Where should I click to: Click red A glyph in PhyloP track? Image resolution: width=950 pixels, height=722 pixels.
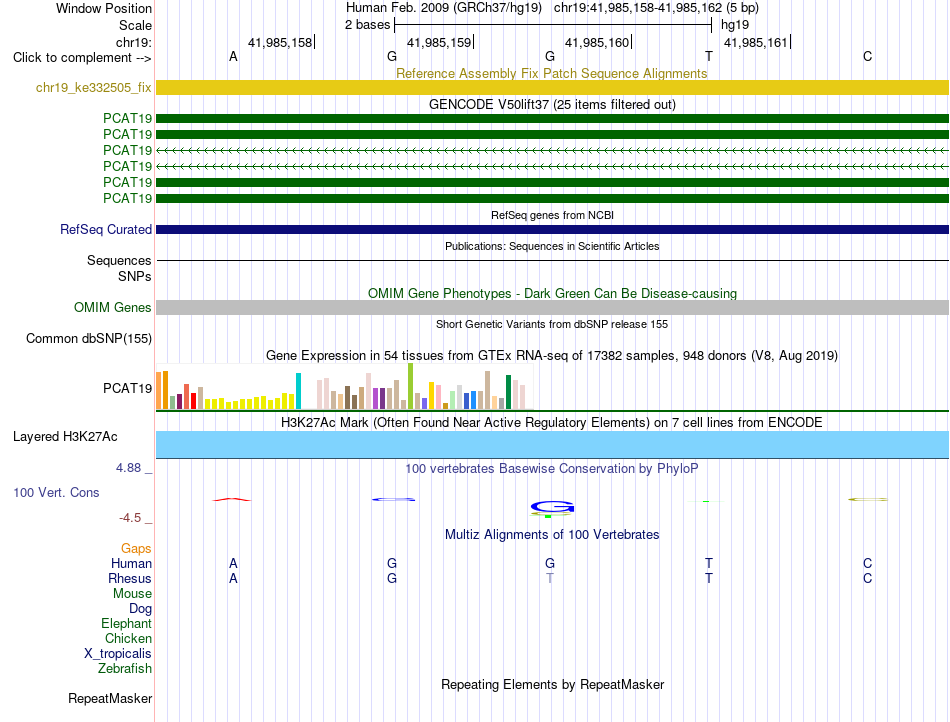click(231, 499)
